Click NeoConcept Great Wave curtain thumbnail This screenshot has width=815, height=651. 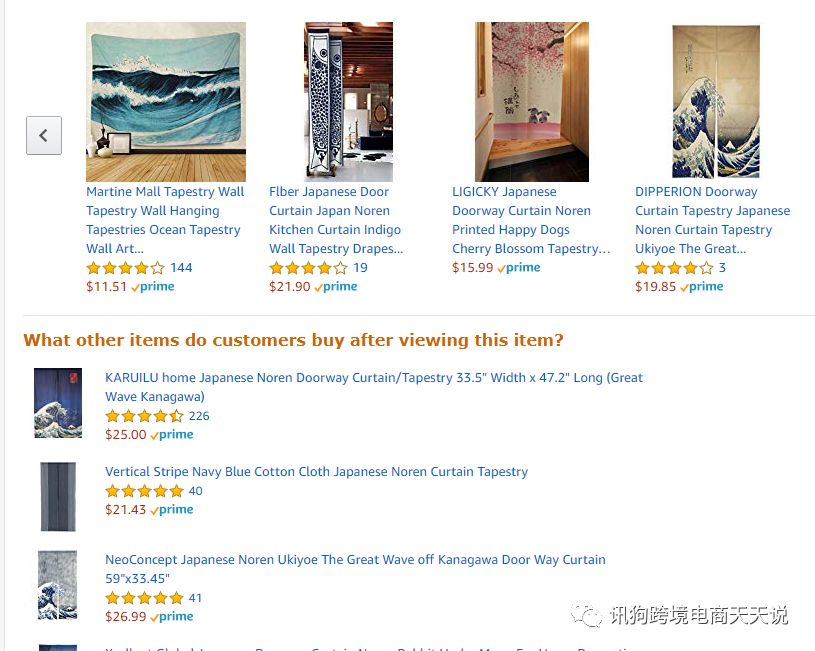[58, 585]
